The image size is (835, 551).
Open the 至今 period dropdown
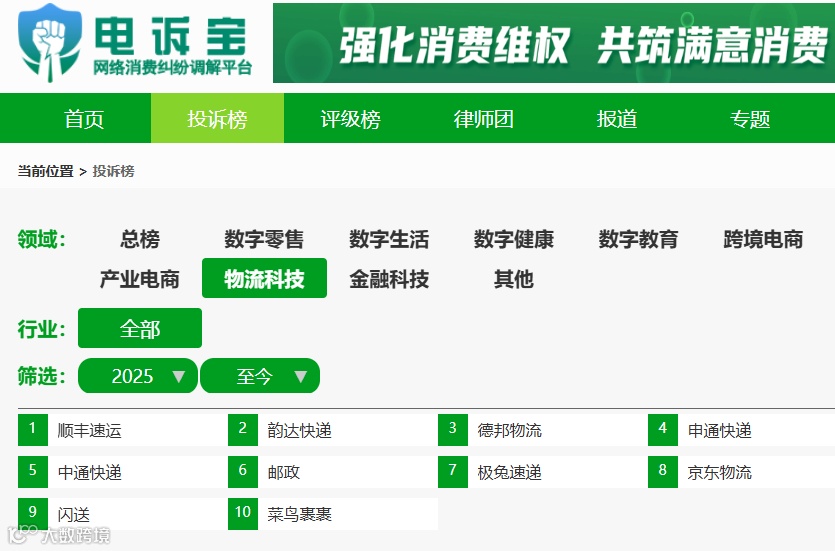coord(260,376)
